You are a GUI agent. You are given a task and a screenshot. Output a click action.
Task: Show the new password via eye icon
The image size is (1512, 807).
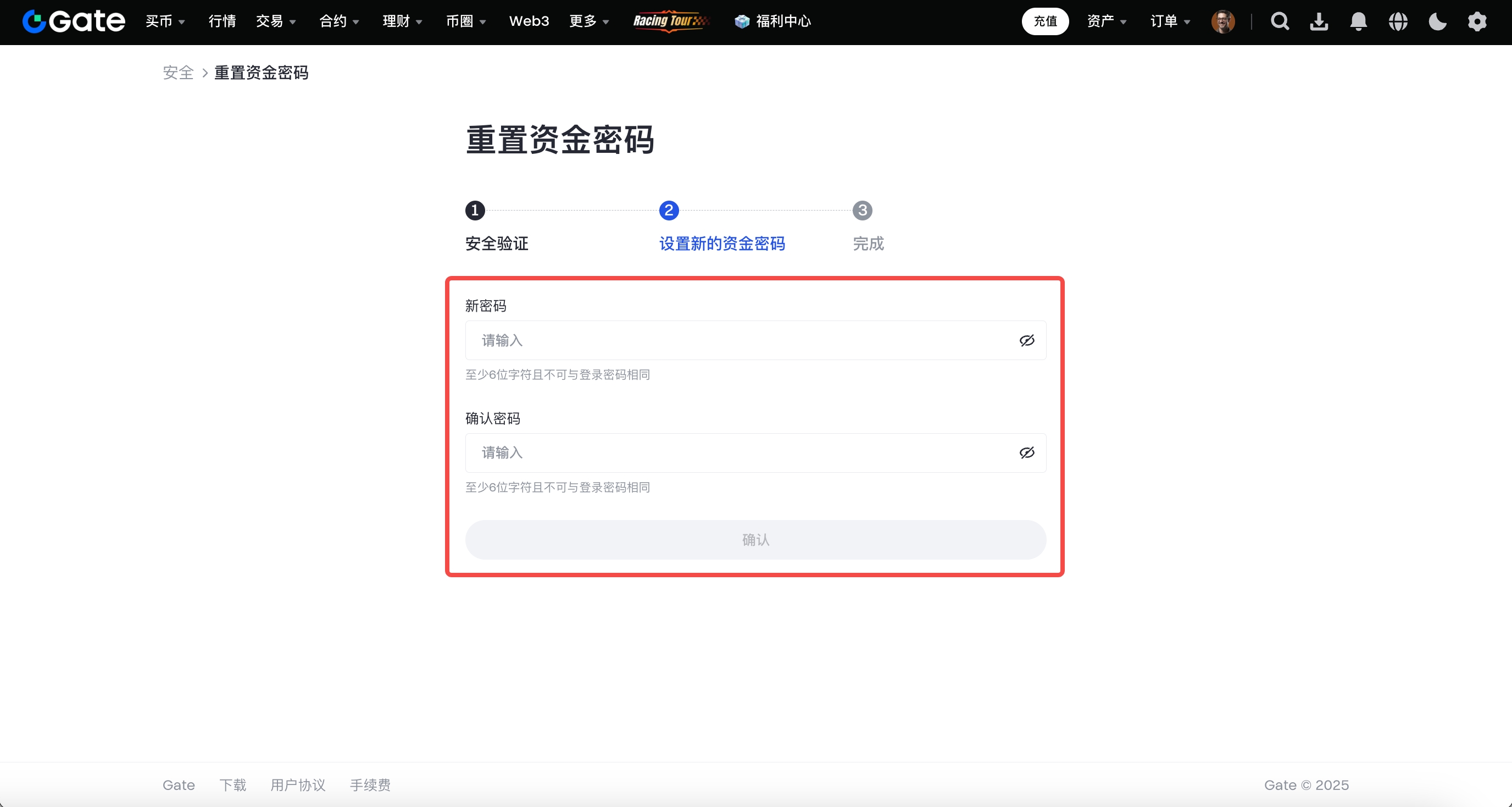click(1026, 341)
